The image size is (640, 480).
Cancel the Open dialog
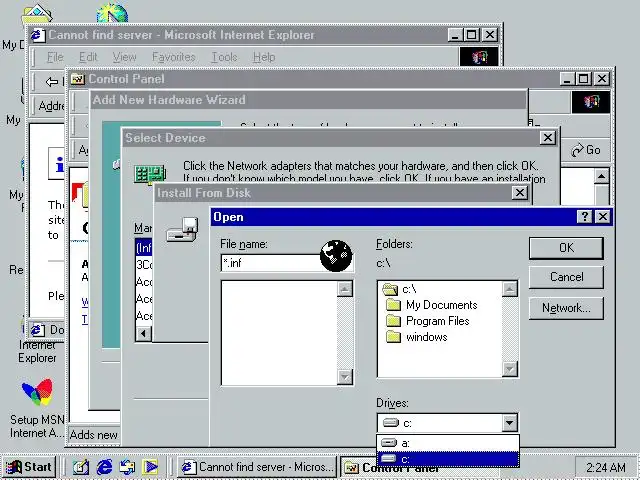[x=566, y=277]
